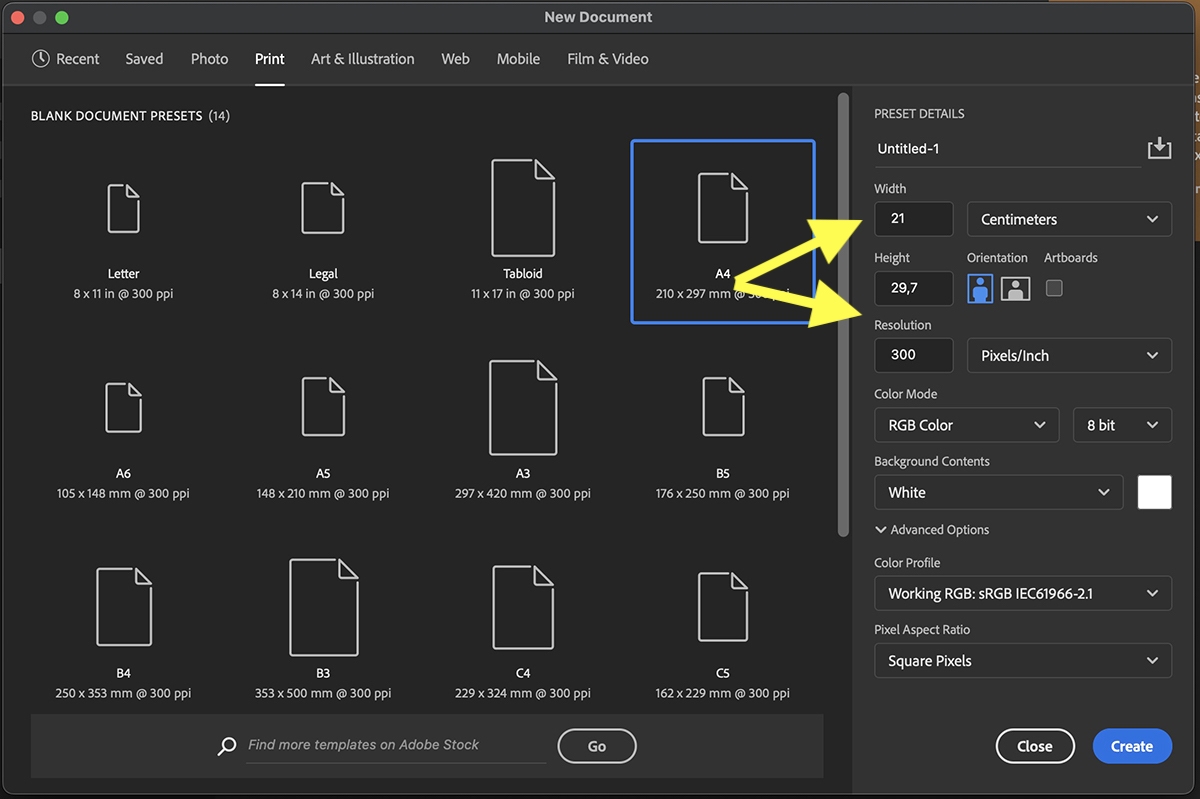Open the Color Profile dropdown

coord(1022,593)
